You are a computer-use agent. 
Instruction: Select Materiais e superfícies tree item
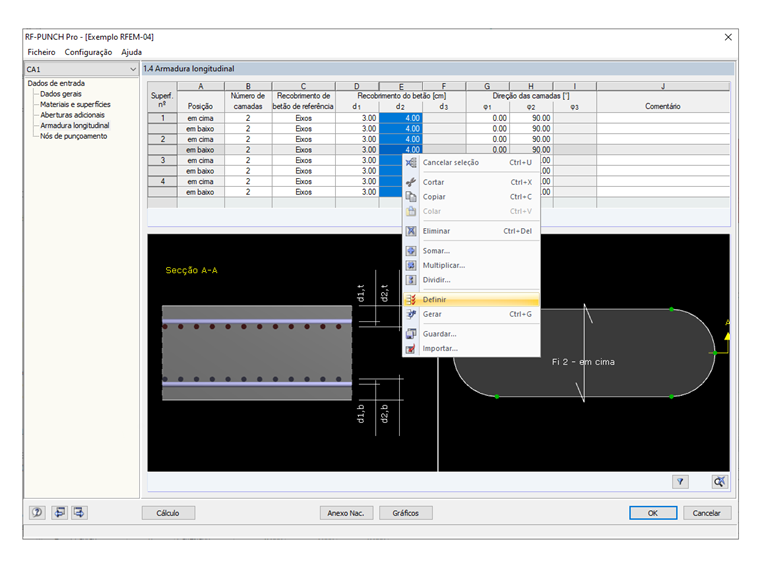tap(75, 104)
